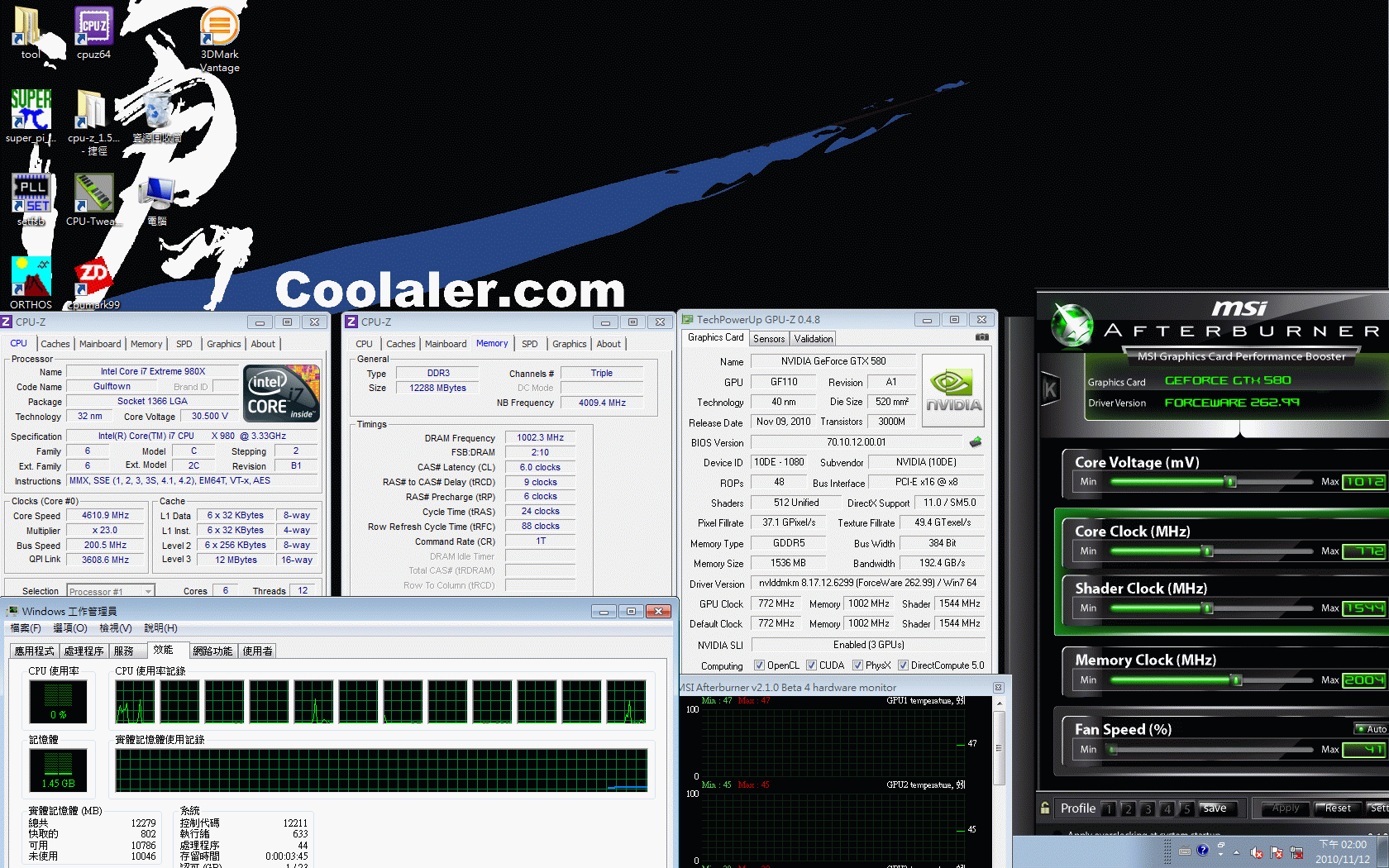Click the taskbar clock showing 02:00
Screen dimensions: 1389x868
(x=1343, y=852)
